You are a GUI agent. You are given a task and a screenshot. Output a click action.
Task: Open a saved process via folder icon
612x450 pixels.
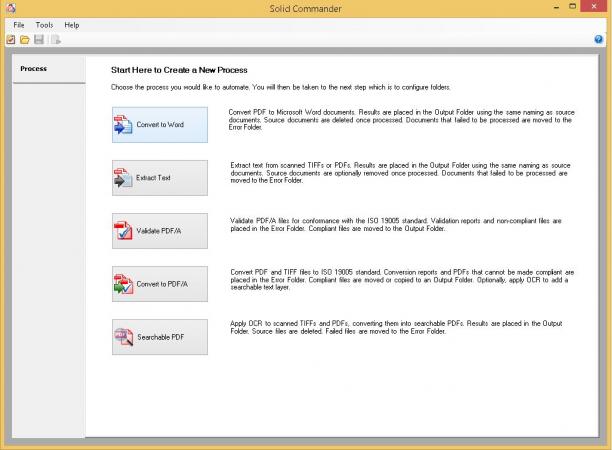click(x=25, y=39)
